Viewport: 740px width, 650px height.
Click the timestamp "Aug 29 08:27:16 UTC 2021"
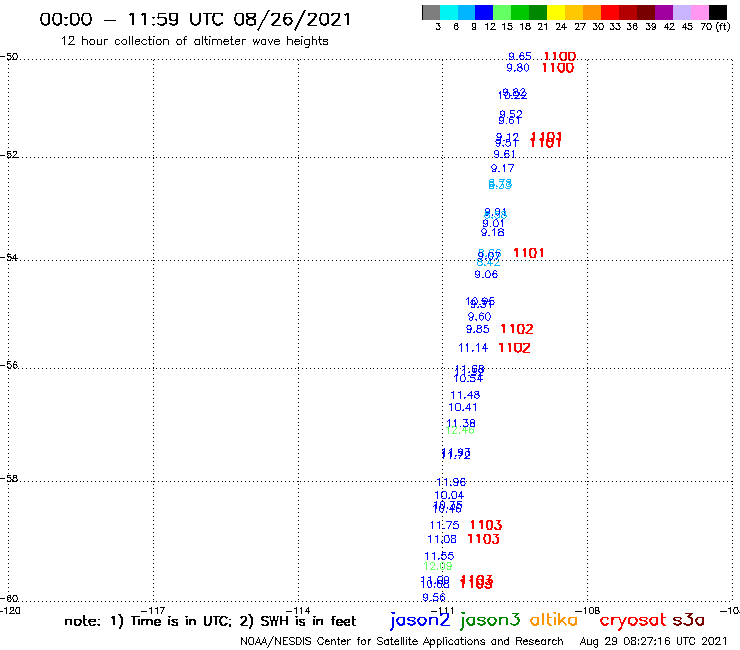point(654,642)
